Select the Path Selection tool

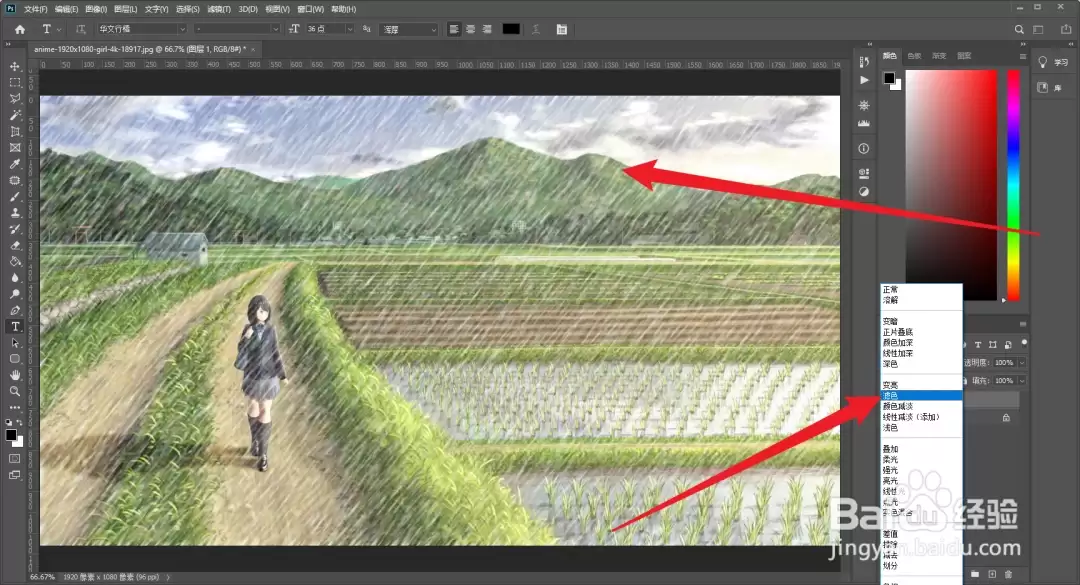(x=14, y=342)
